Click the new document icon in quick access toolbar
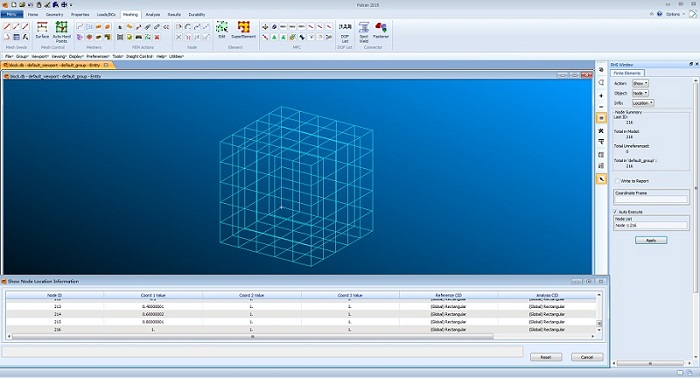 pyautogui.click(x=14, y=4)
